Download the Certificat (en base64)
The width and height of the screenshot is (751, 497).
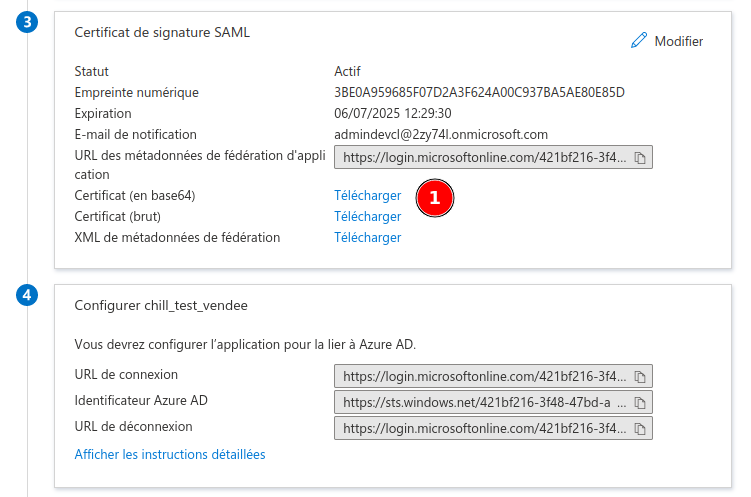click(x=367, y=196)
